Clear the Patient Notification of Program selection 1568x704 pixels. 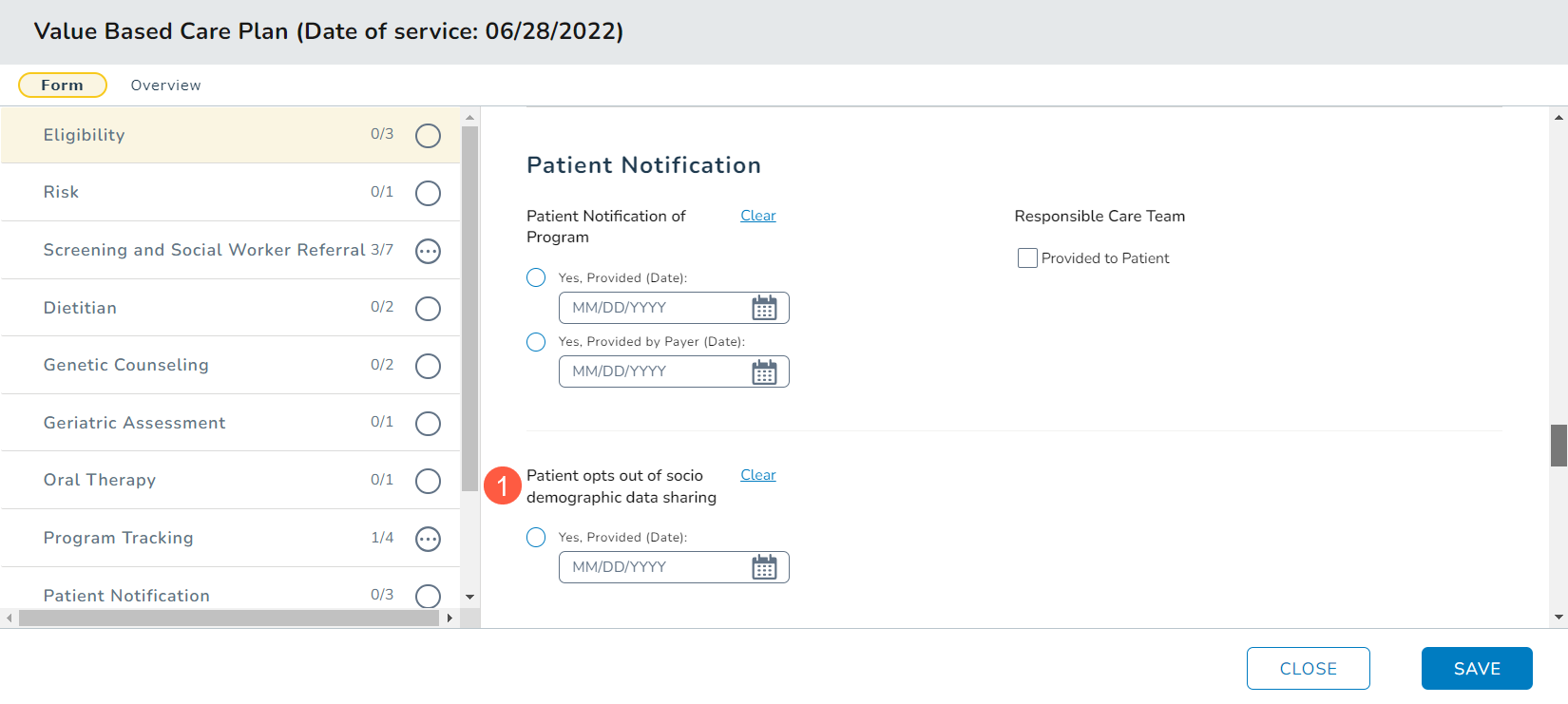[x=757, y=216]
